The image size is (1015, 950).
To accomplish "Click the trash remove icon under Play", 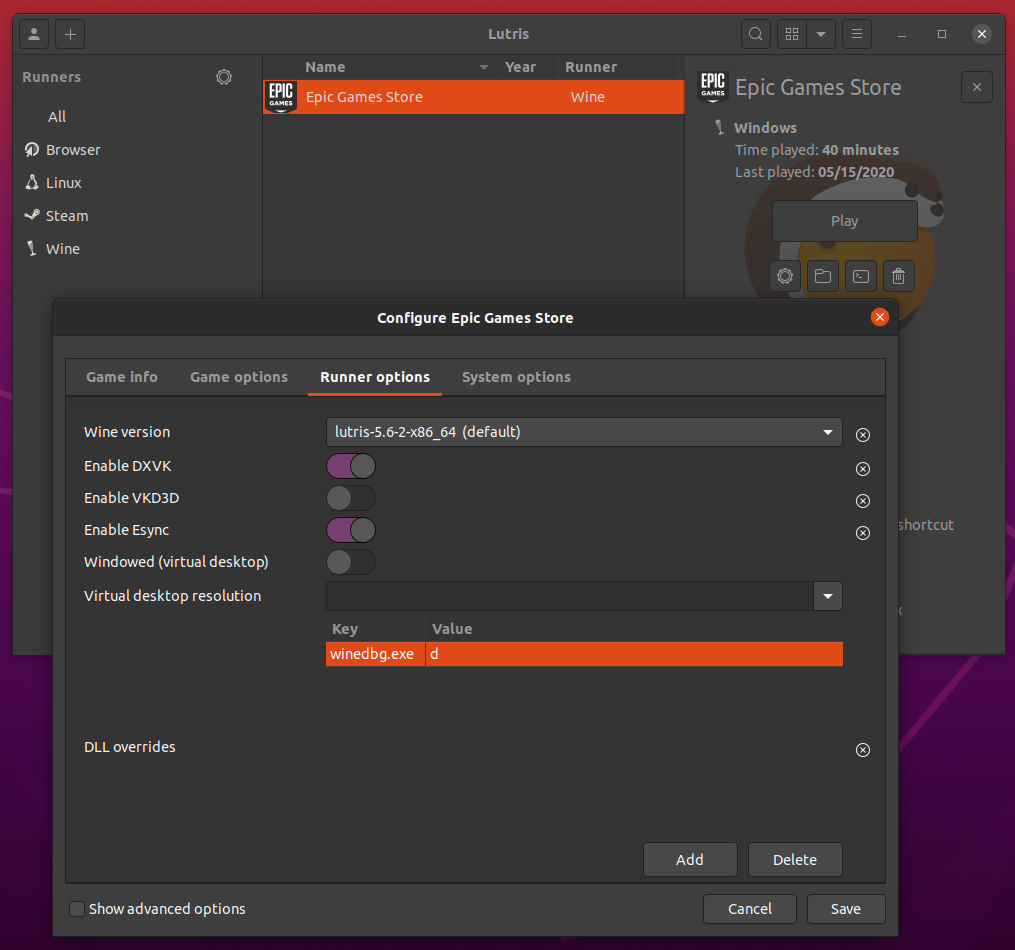I will (x=898, y=276).
